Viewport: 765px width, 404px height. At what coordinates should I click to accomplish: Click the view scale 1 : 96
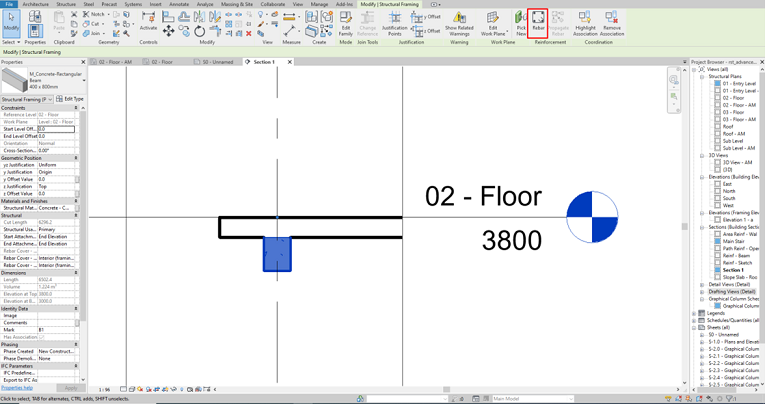[103, 390]
